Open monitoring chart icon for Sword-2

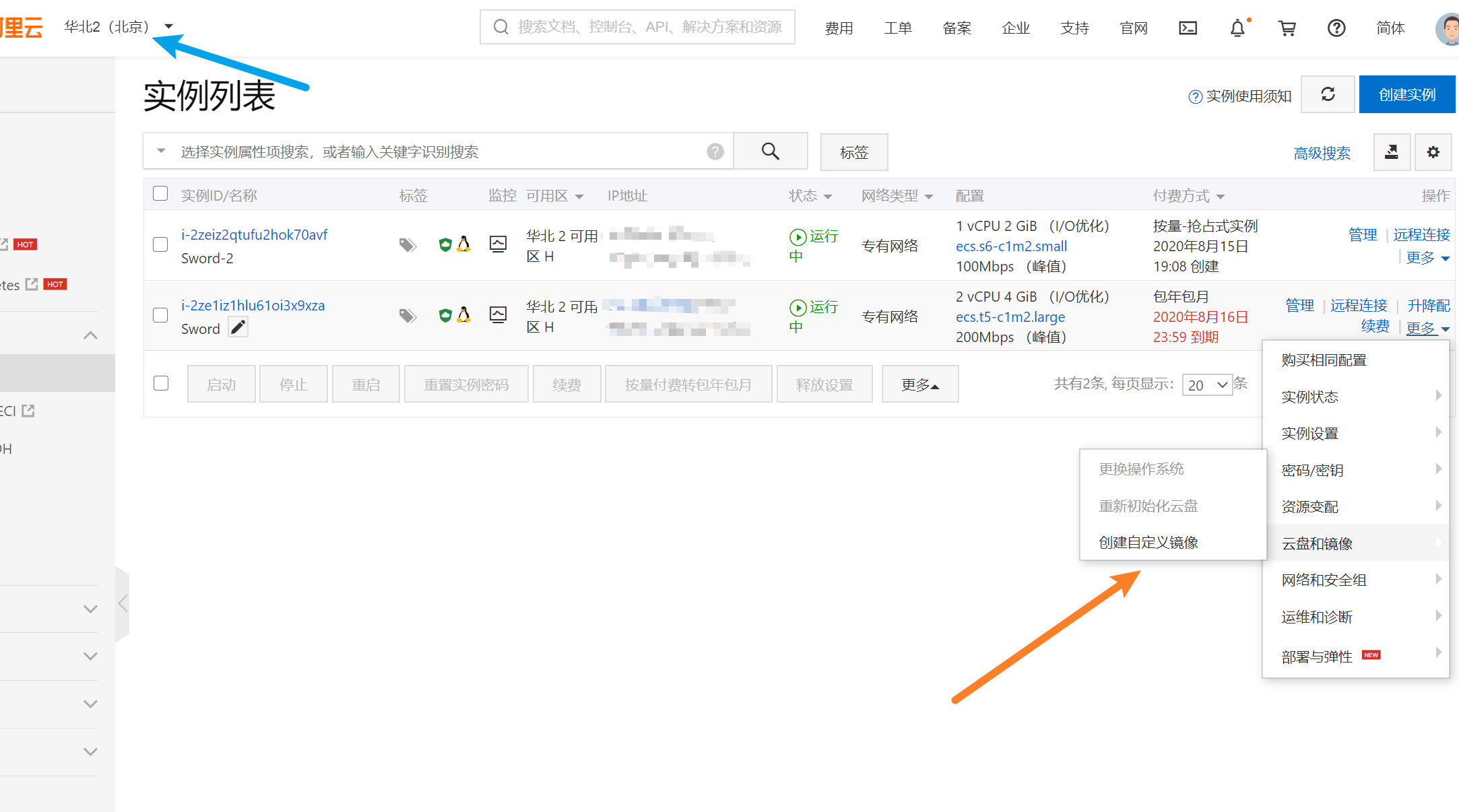point(498,244)
